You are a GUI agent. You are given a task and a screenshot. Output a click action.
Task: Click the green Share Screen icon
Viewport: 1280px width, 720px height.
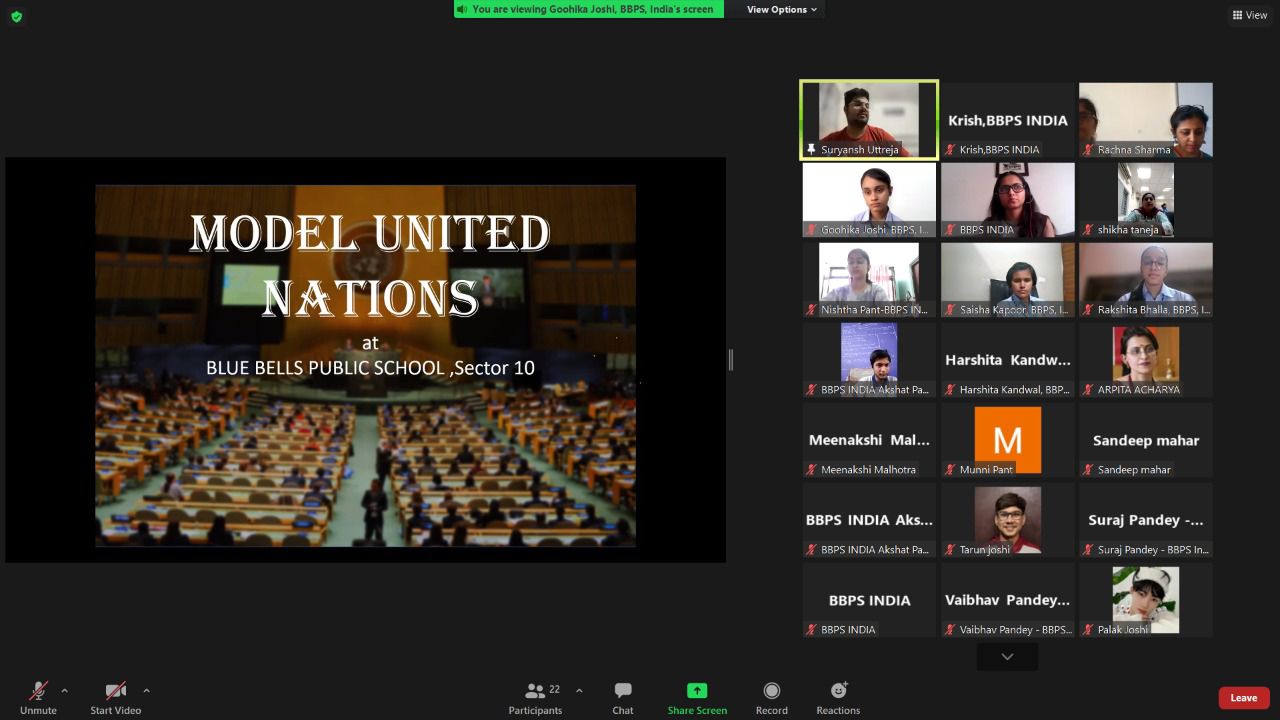click(697, 690)
